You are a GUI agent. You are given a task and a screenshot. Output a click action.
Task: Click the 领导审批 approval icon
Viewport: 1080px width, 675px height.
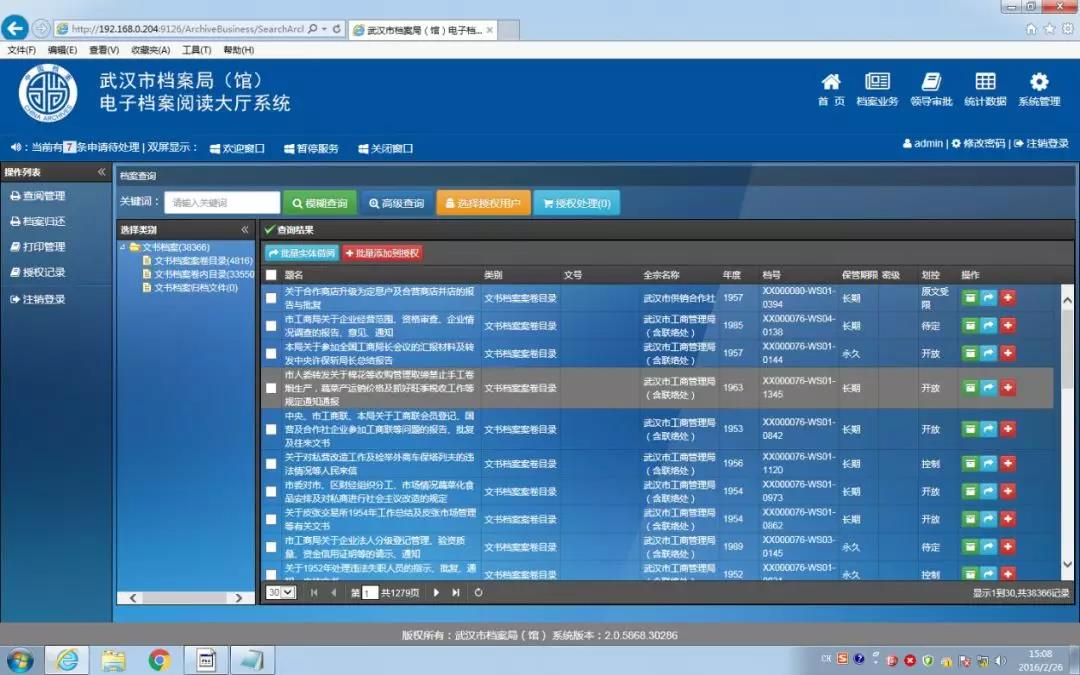[931, 88]
